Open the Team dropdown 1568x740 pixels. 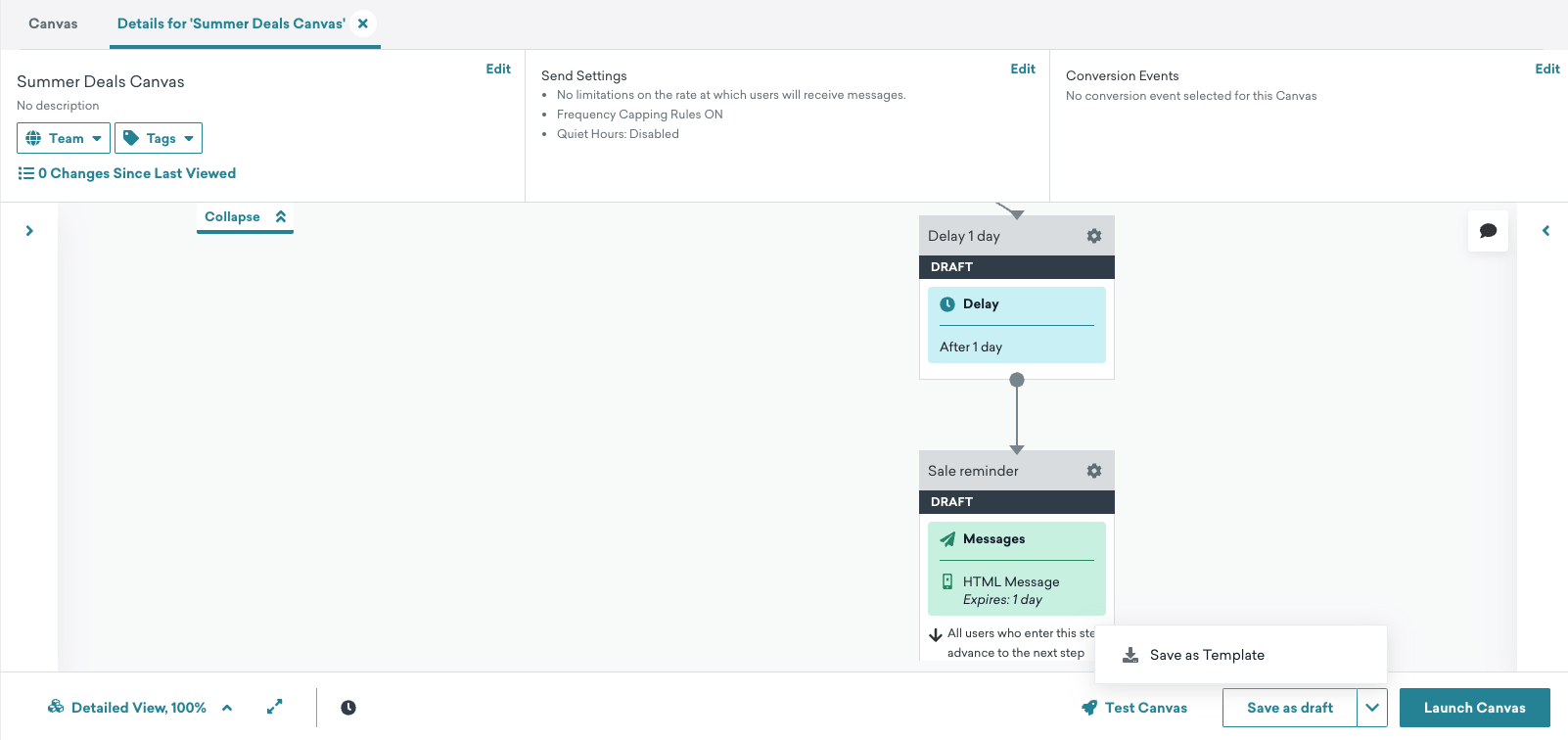[64, 138]
